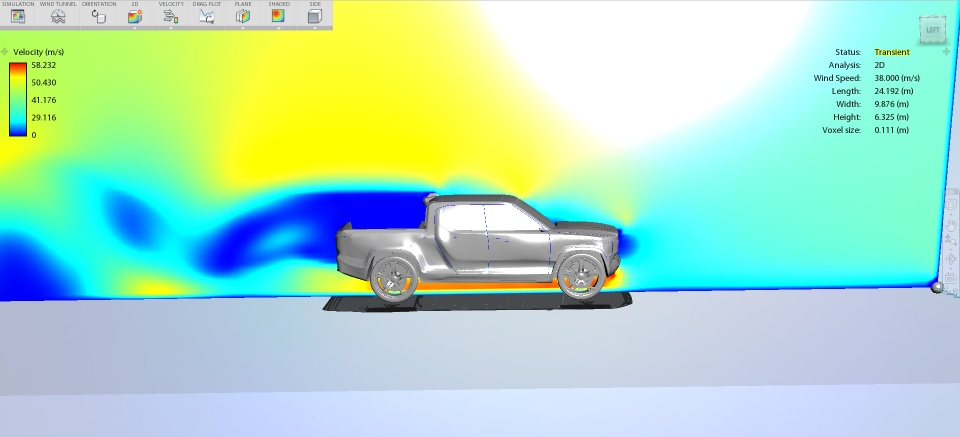Screen dimensions: 960x437
Task: Open the Drag Plot graph icon
Action: point(207,17)
